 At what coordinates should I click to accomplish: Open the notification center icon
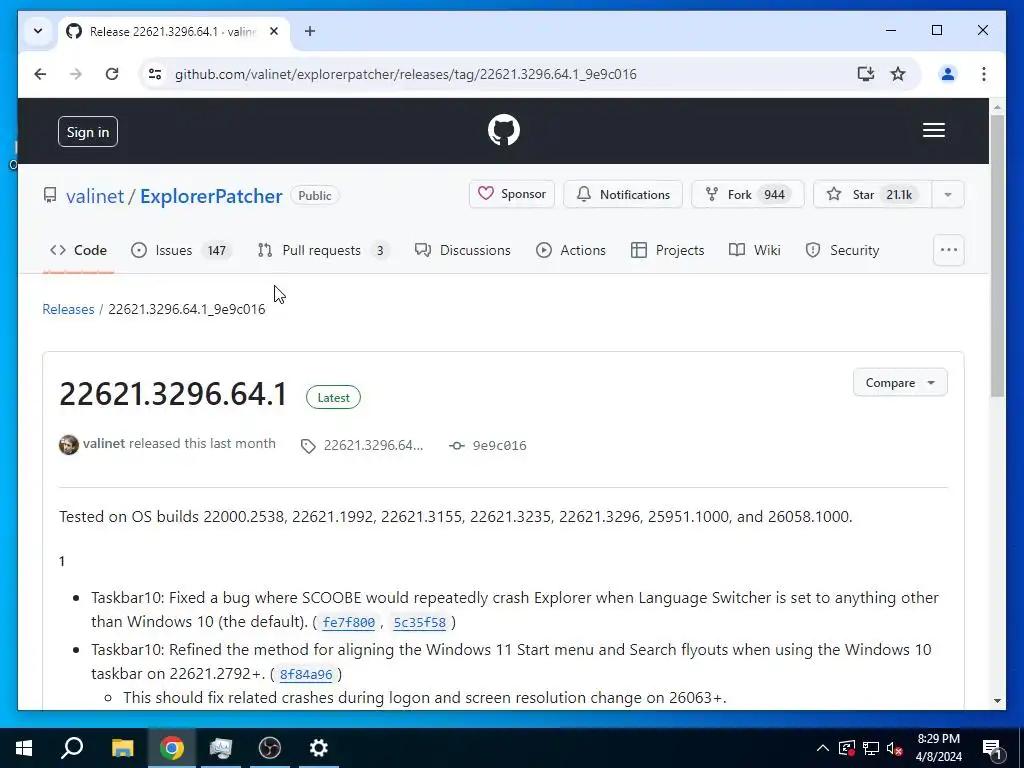tap(992, 748)
